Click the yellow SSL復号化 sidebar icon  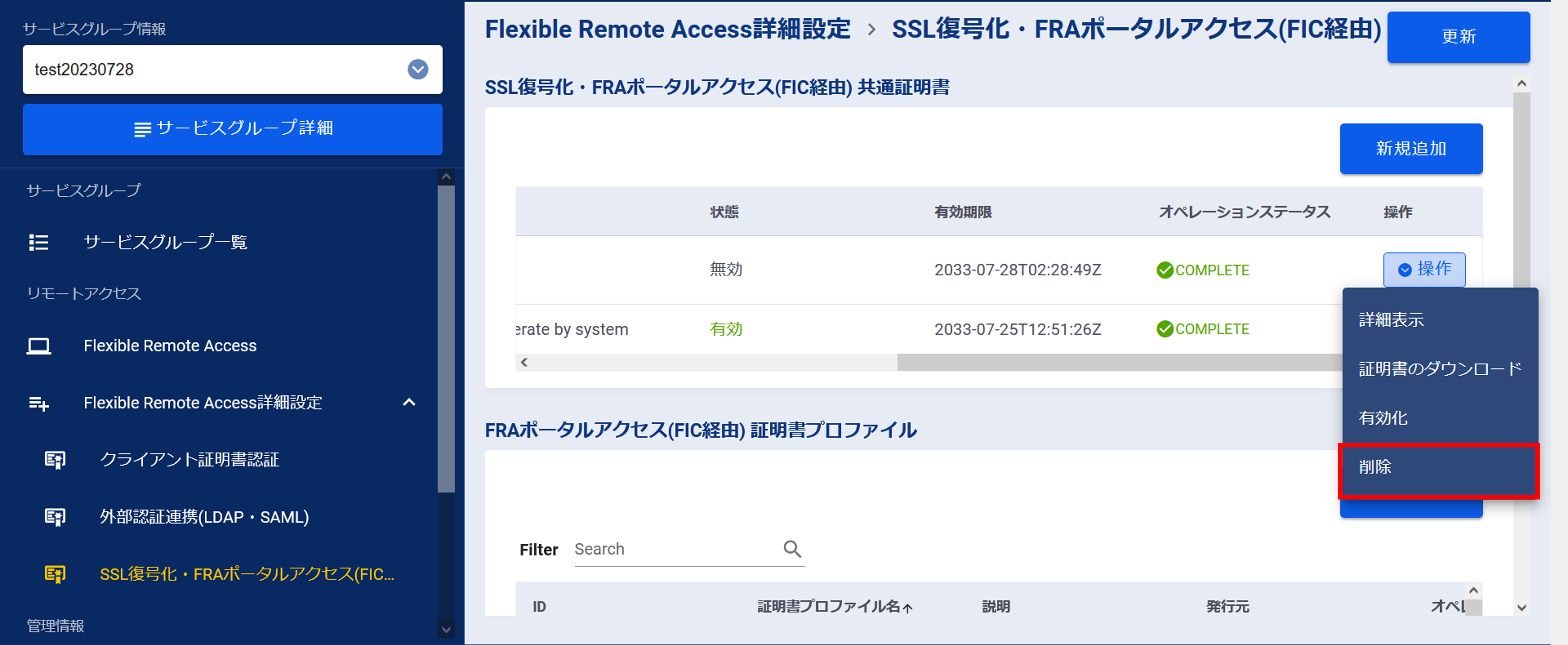point(55,574)
